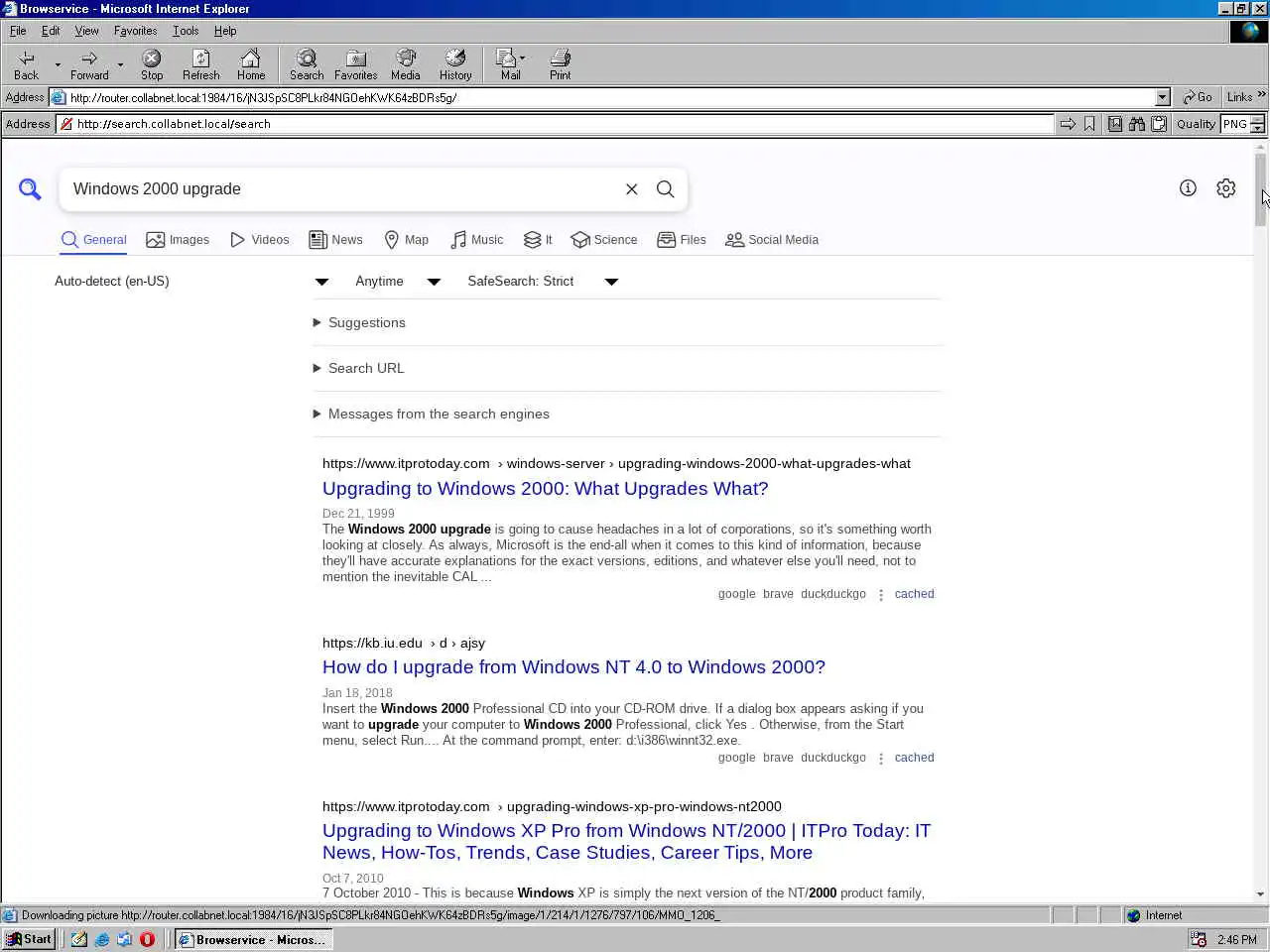
Task: Open search preferences gear icon
Action: [x=1226, y=188]
